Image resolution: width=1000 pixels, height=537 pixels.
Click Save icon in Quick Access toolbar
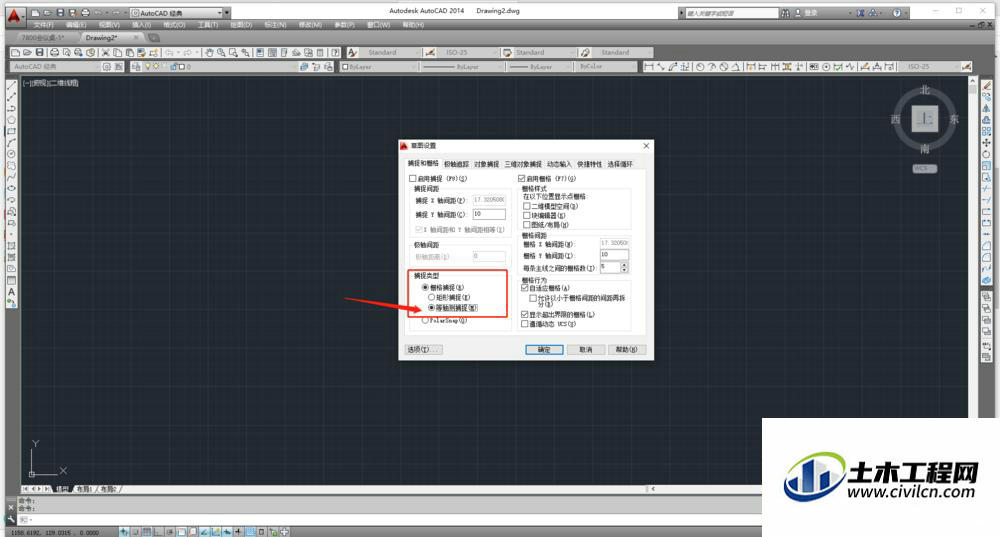click(60, 13)
